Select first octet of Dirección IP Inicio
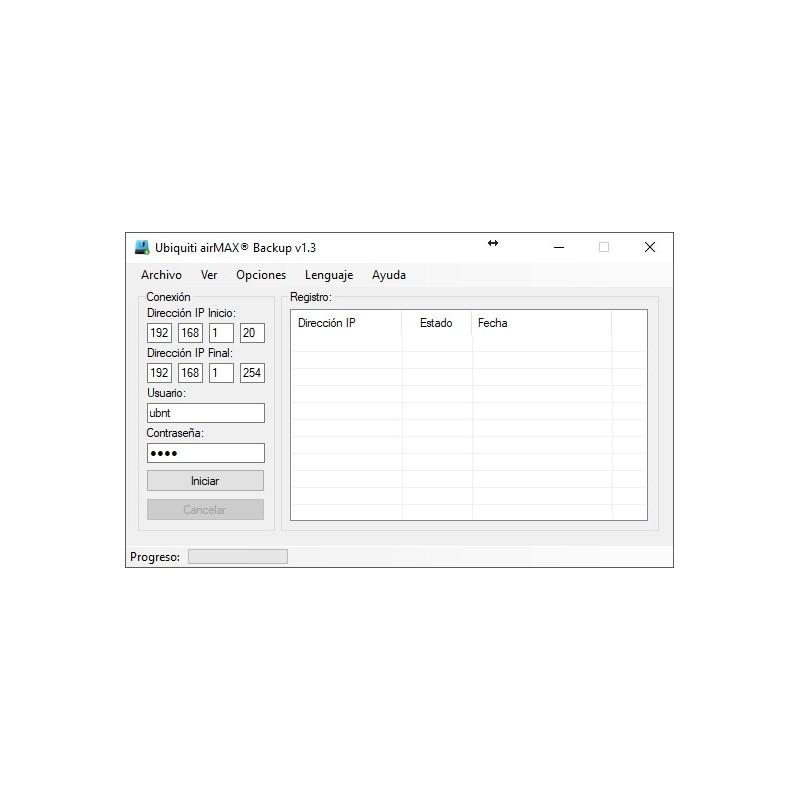This screenshot has width=800, height=800. pos(159,333)
